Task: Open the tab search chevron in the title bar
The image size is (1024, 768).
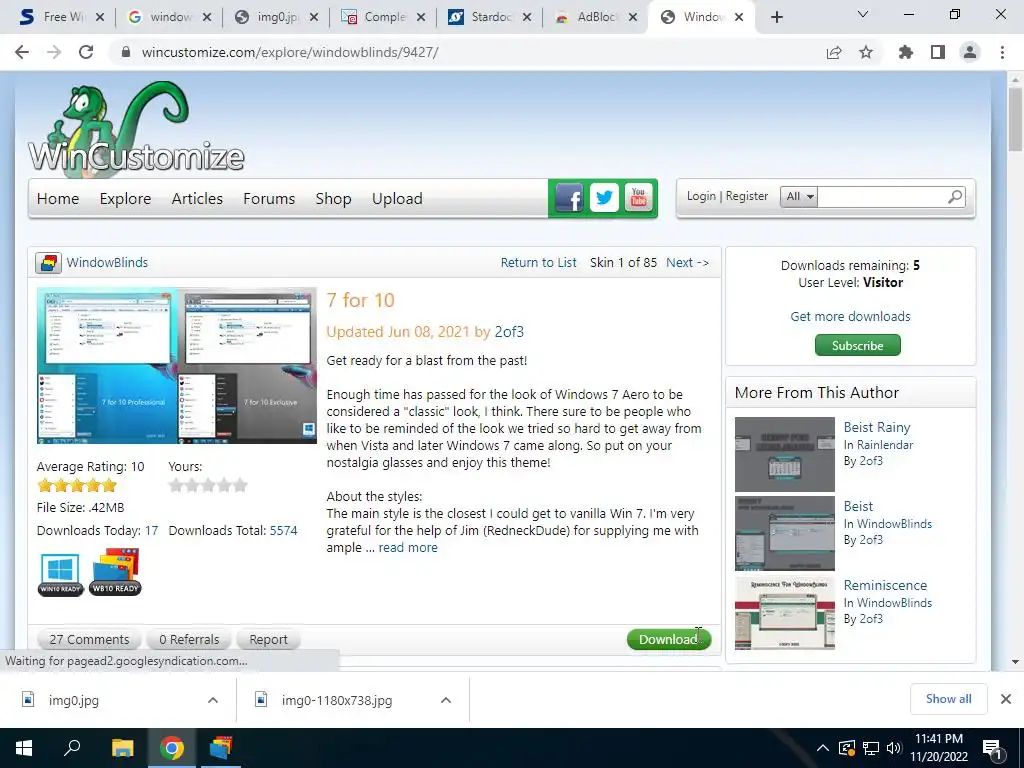Action: tap(863, 14)
